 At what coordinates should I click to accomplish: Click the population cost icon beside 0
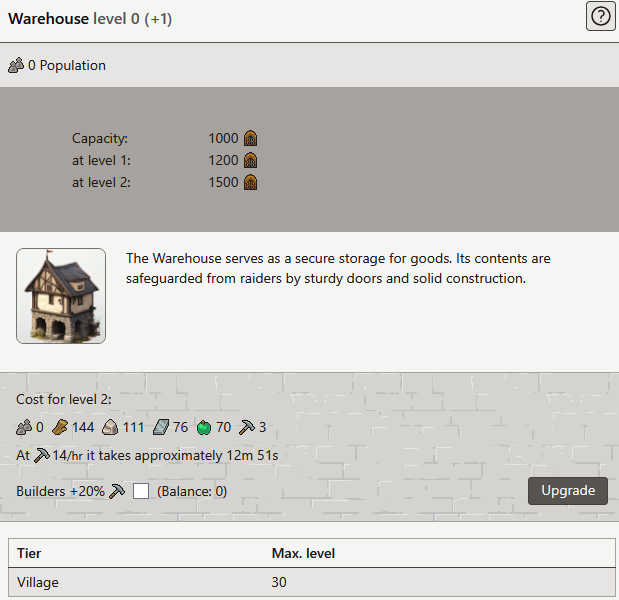(24, 428)
